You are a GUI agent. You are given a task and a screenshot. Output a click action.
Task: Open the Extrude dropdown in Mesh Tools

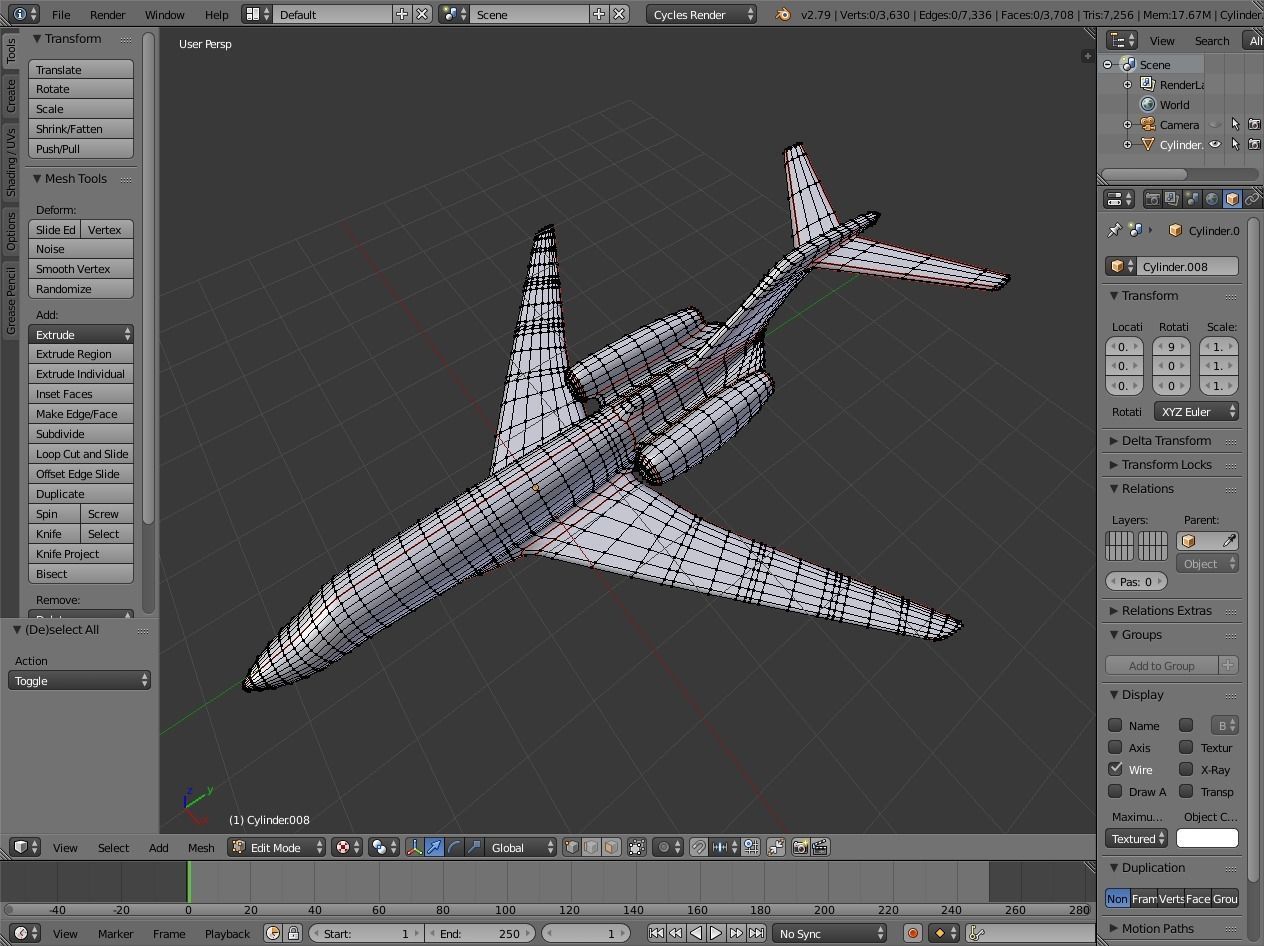click(x=81, y=334)
